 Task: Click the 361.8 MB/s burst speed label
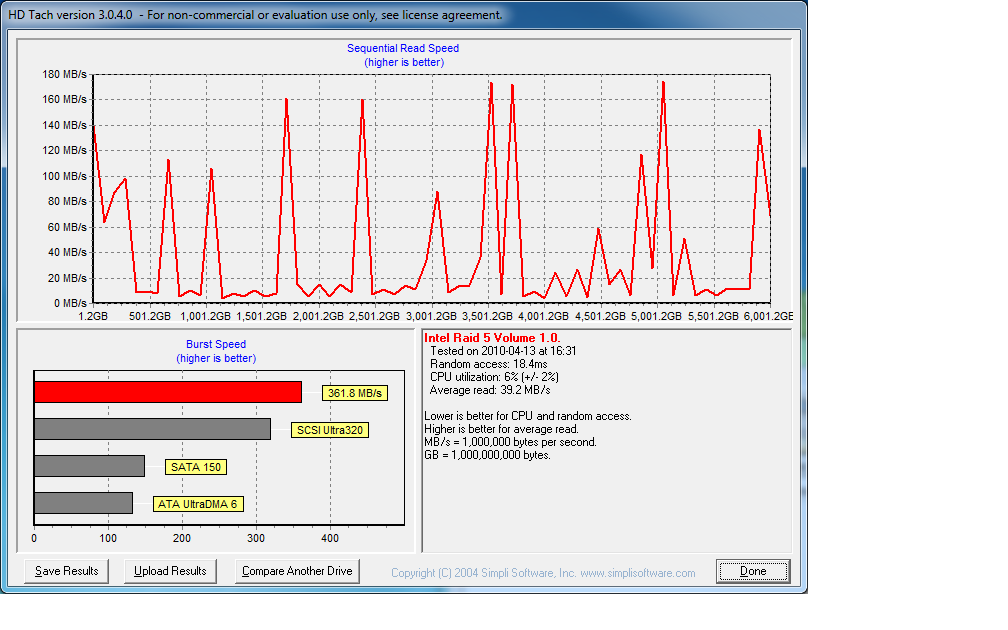(x=355, y=393)
